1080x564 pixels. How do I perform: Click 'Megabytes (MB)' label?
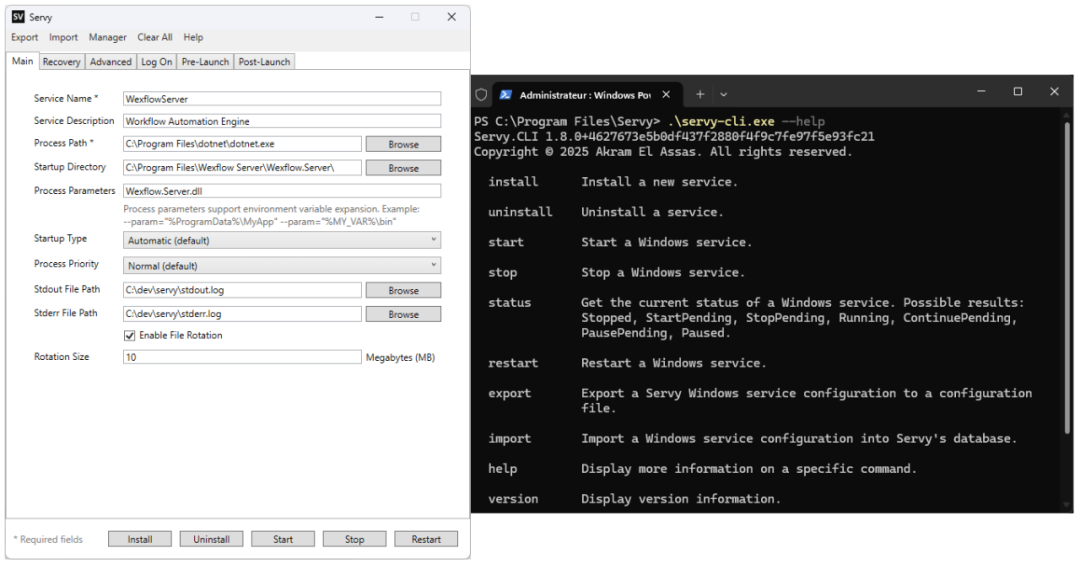click(400, 357)
